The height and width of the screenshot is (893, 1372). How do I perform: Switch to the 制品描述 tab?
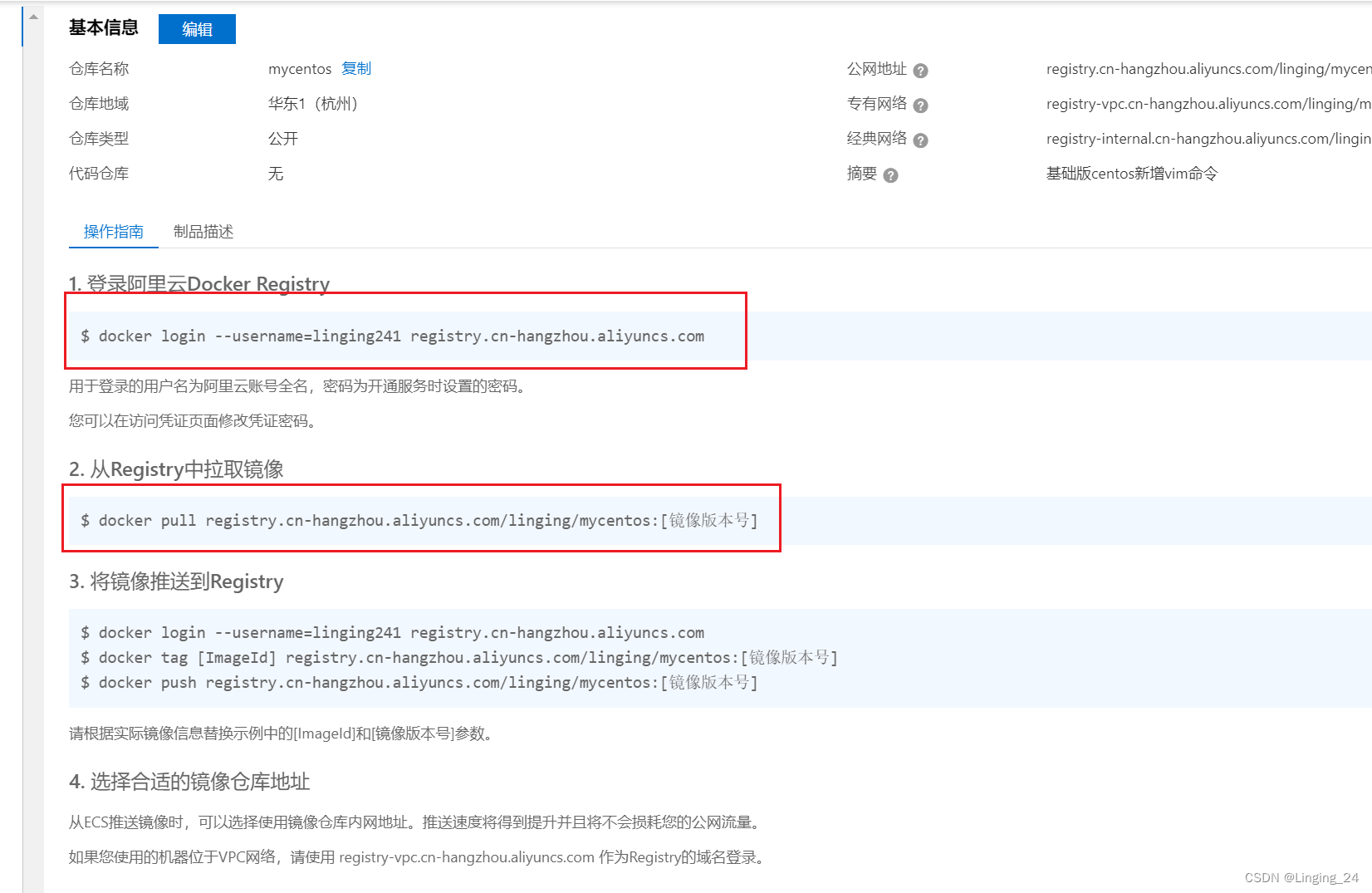click(x=203, y=232)
